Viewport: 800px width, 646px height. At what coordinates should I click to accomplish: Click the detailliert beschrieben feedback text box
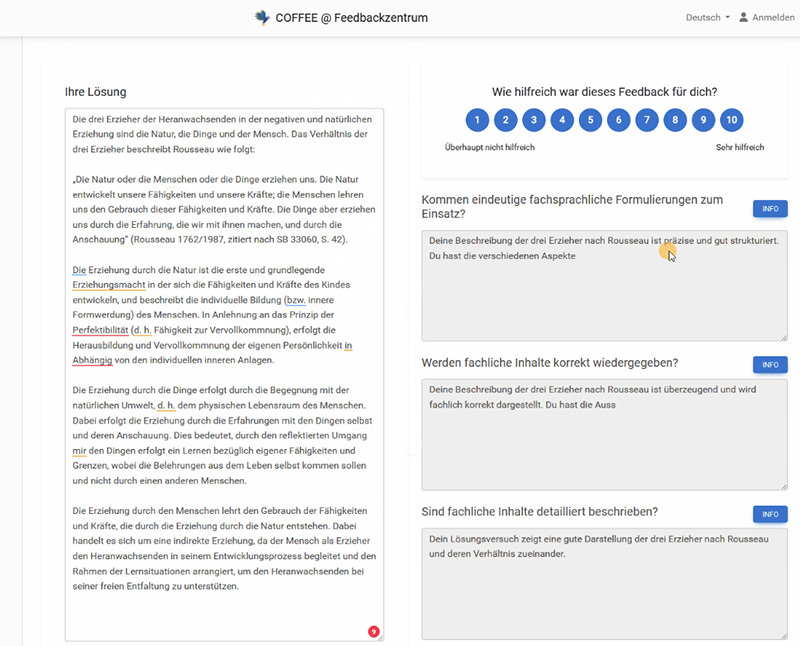604,584
